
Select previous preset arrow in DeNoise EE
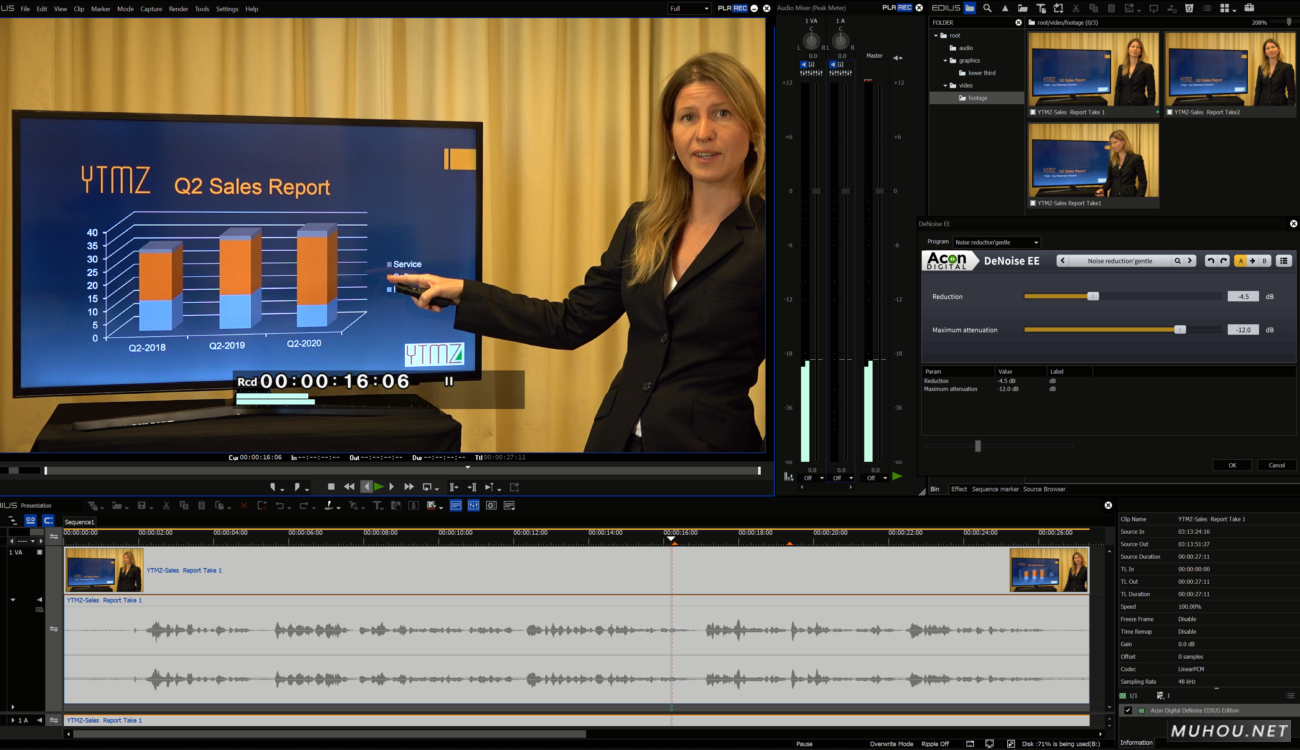[x=1063, y=261]
